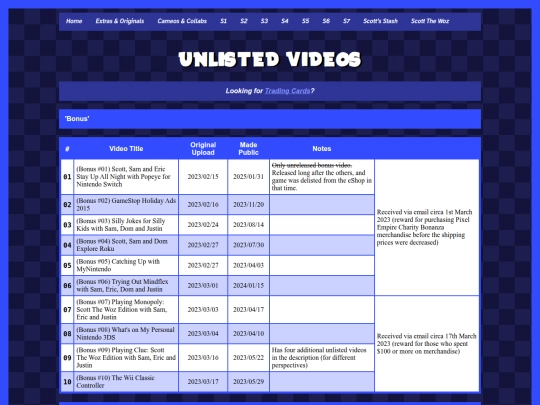Click public date 2023/05/29
Image resolution: width=540 pixels, height=405 pixels.
(x=248, y=382)
